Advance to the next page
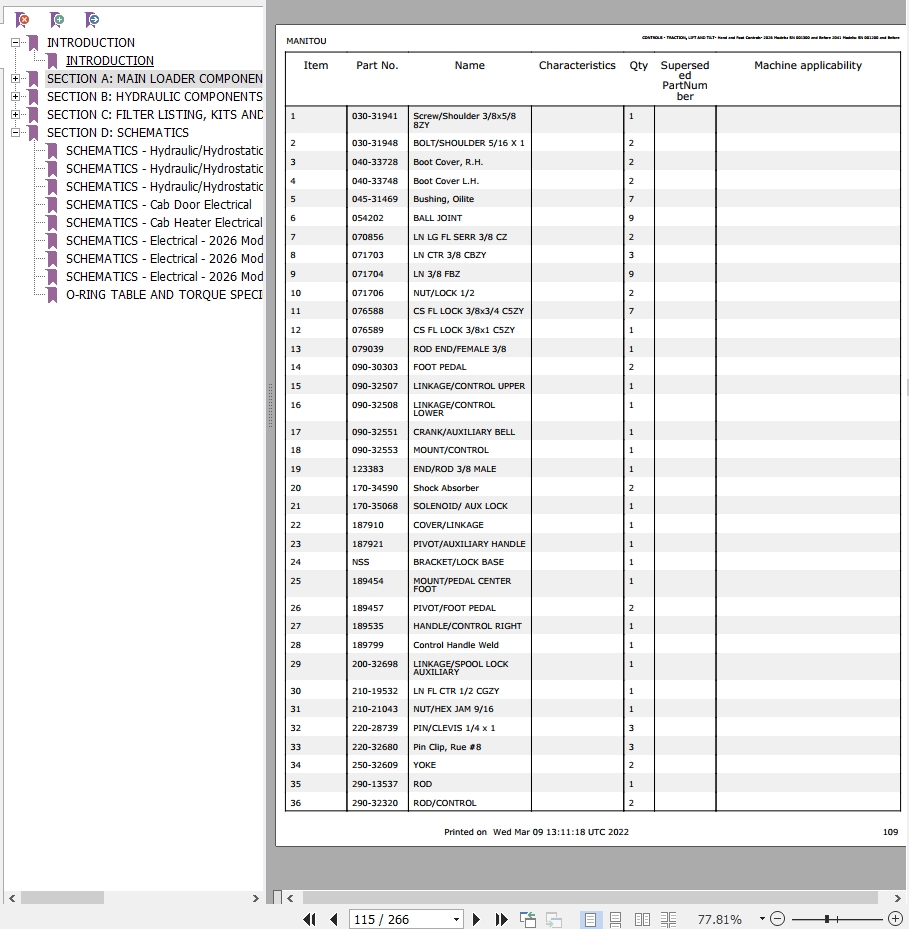909x929 pixels. (x=477, y=919)
